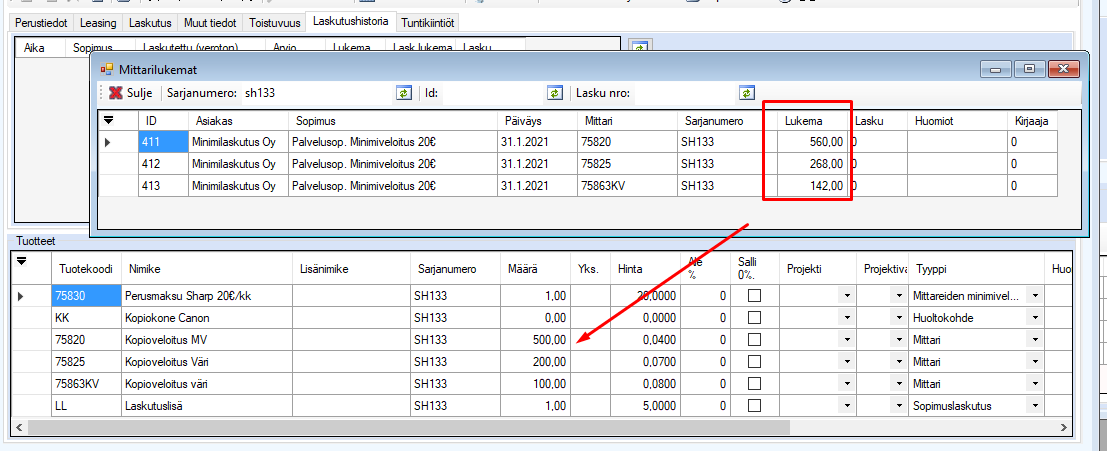1107x451 pixels.
Task: Click refresh icon beside Laskutushistoria grid
Action: click(x=639, y=46)
